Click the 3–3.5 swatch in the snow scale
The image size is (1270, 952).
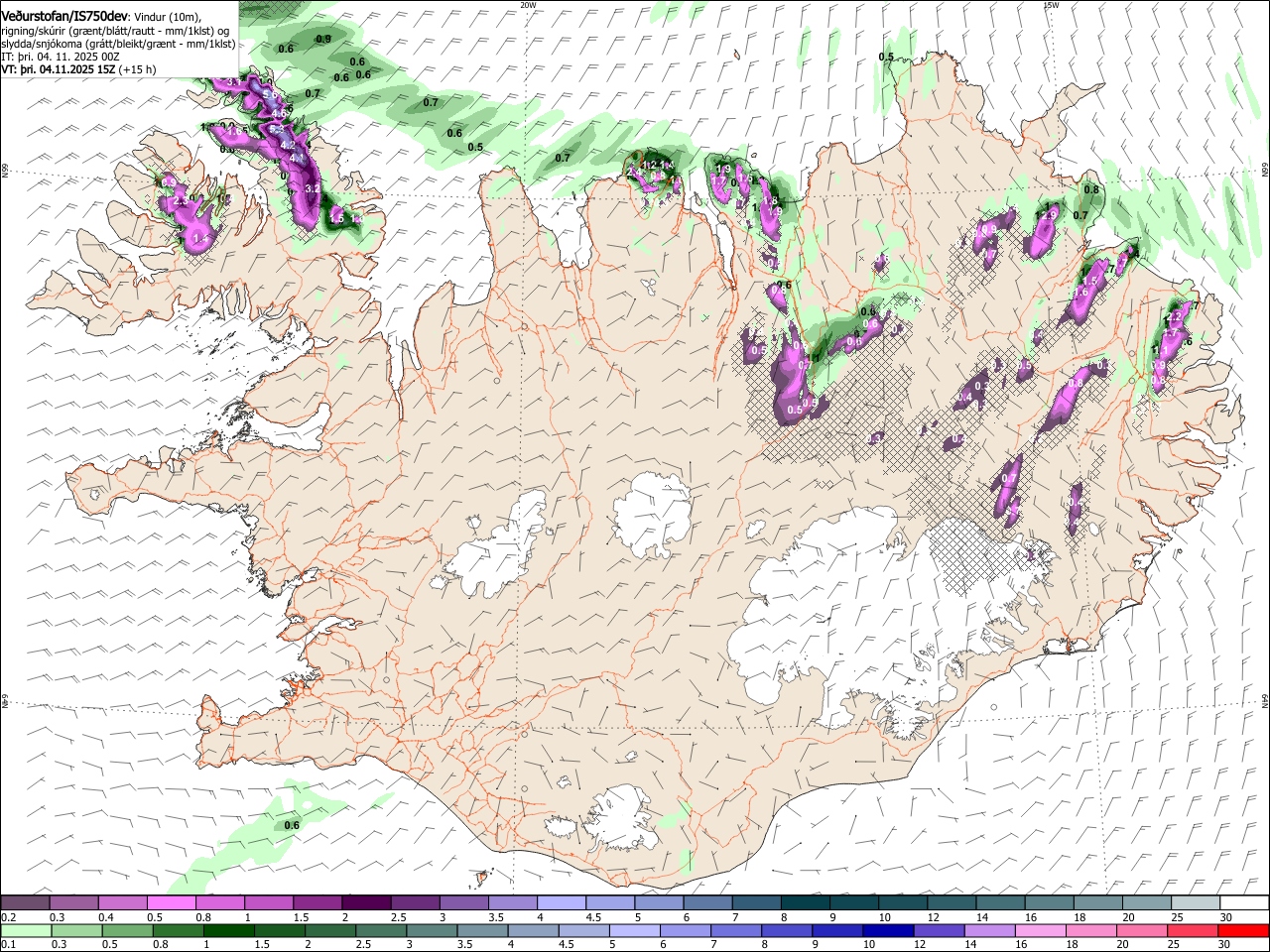[x=464, y=902]
